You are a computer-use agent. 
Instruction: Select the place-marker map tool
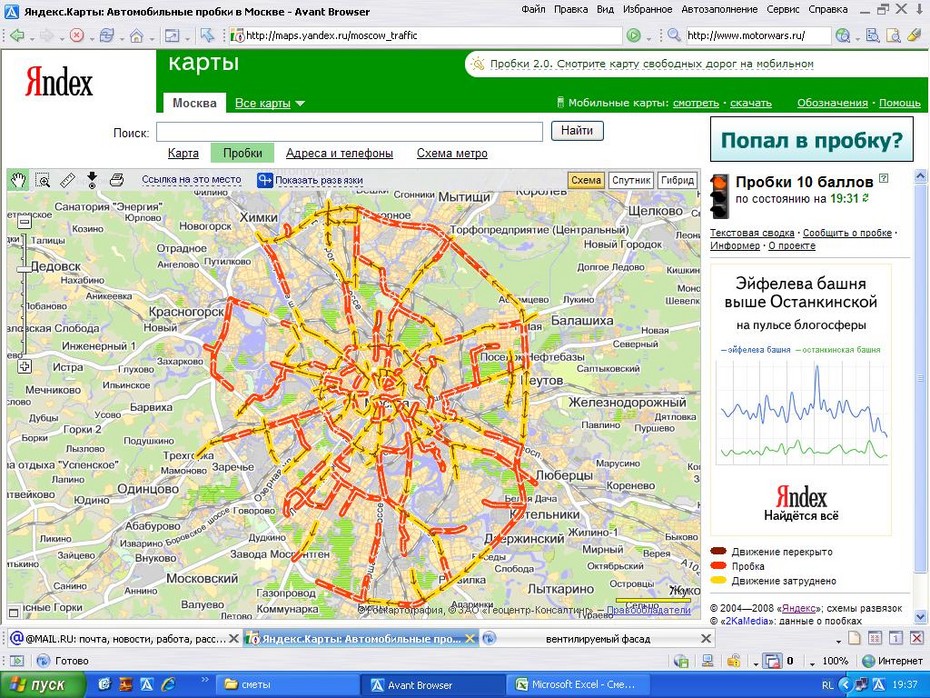(x=92, y=180)
